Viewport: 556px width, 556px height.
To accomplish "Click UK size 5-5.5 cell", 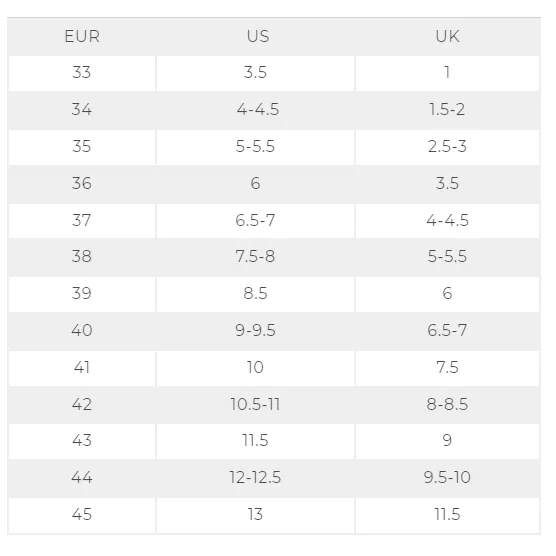I will (x=447, y=257).
